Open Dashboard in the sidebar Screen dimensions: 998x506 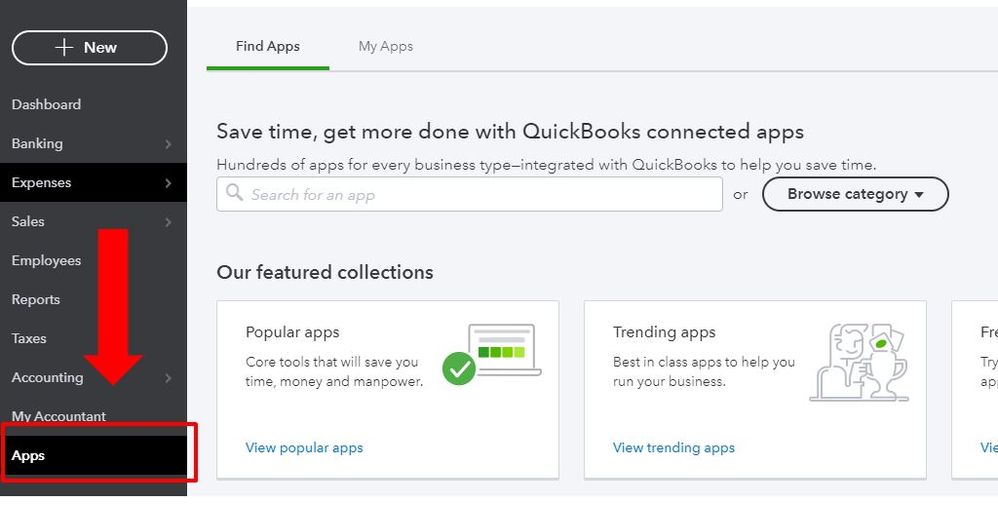[x=46, y=104]
